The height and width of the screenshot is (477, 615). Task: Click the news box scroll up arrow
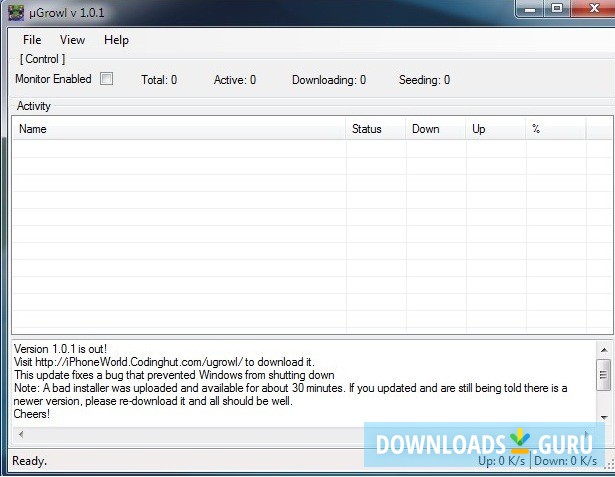point(604,350)
